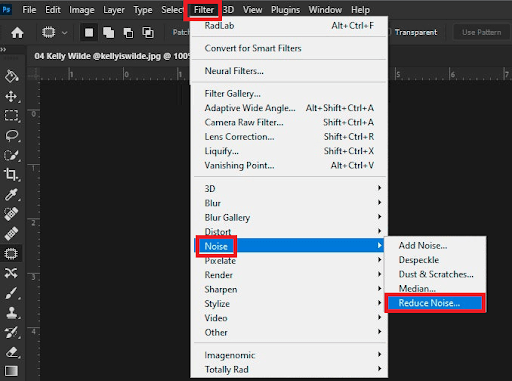Screen dimensions: 512x381
Task: Open Lens Correction filter
Action: (x=289, y=137)
